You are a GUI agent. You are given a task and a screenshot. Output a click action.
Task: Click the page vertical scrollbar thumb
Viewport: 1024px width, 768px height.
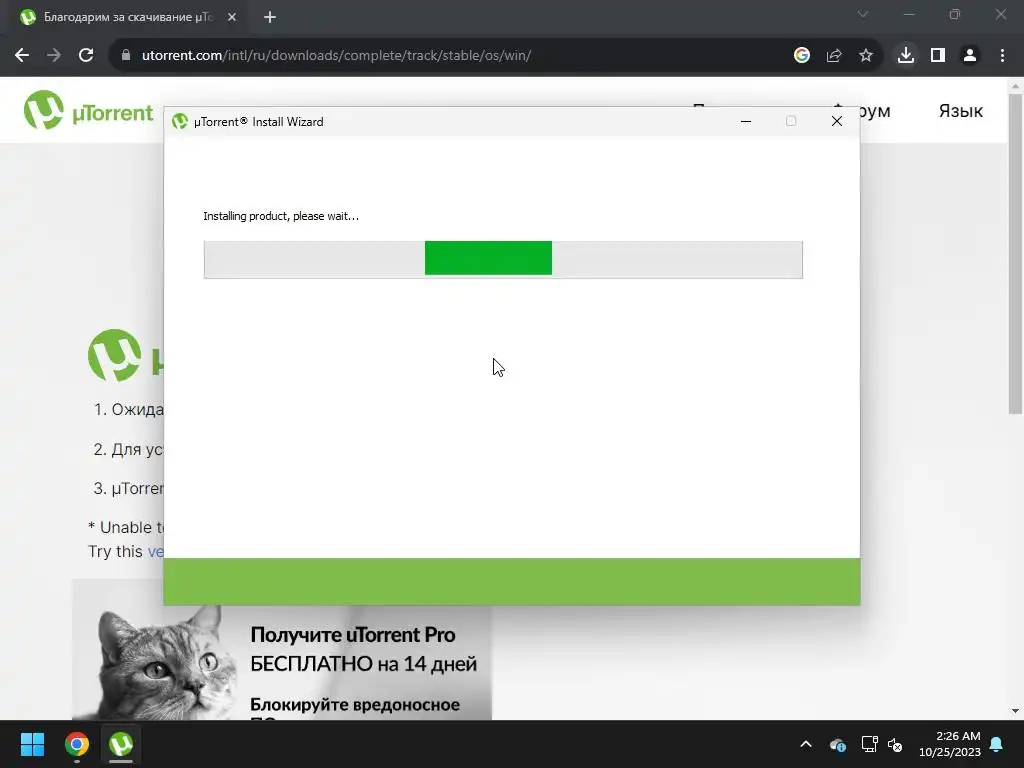click(x=1015, y=254)
